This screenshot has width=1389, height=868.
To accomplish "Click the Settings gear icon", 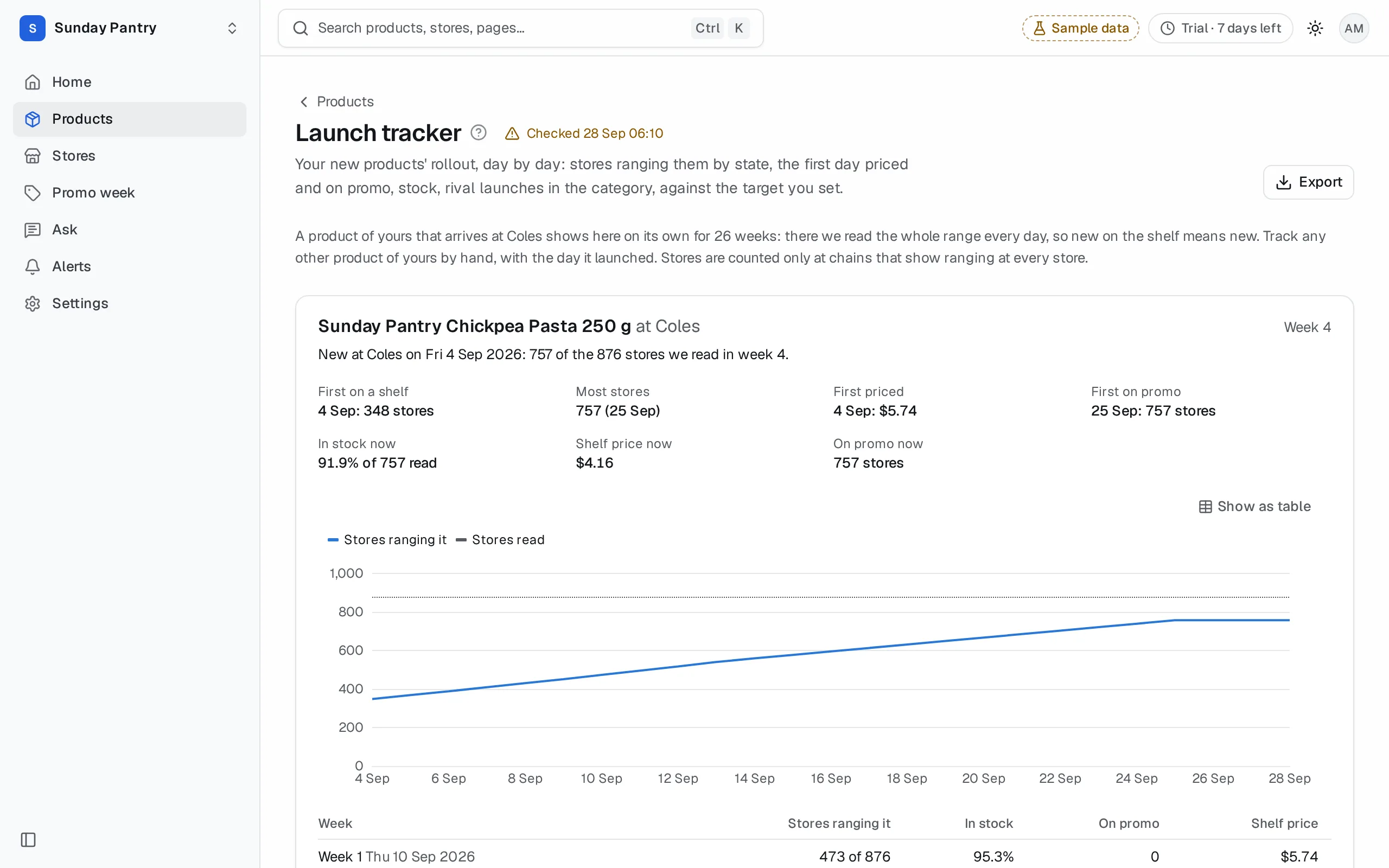I will point(32,303).
